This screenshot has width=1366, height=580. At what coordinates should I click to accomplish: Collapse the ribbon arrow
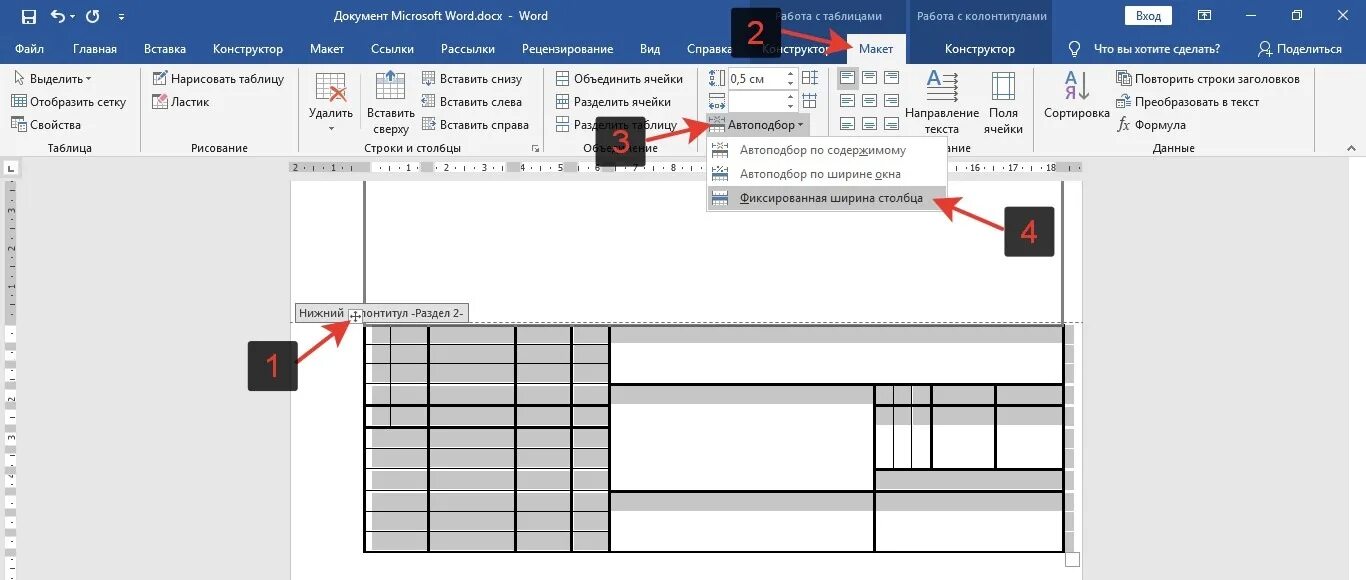1350,149
